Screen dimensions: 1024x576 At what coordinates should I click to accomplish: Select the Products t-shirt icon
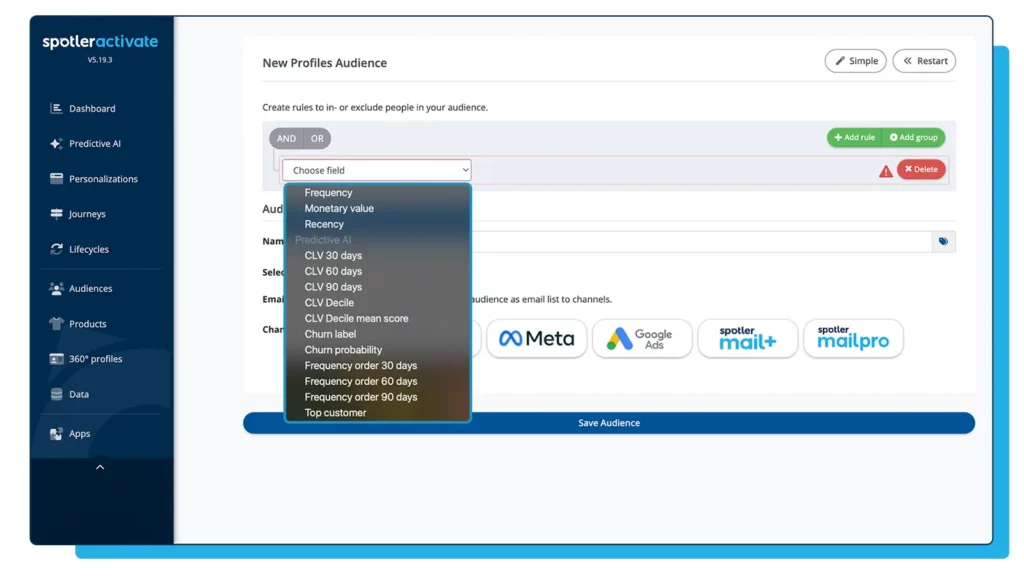point(58,323)
